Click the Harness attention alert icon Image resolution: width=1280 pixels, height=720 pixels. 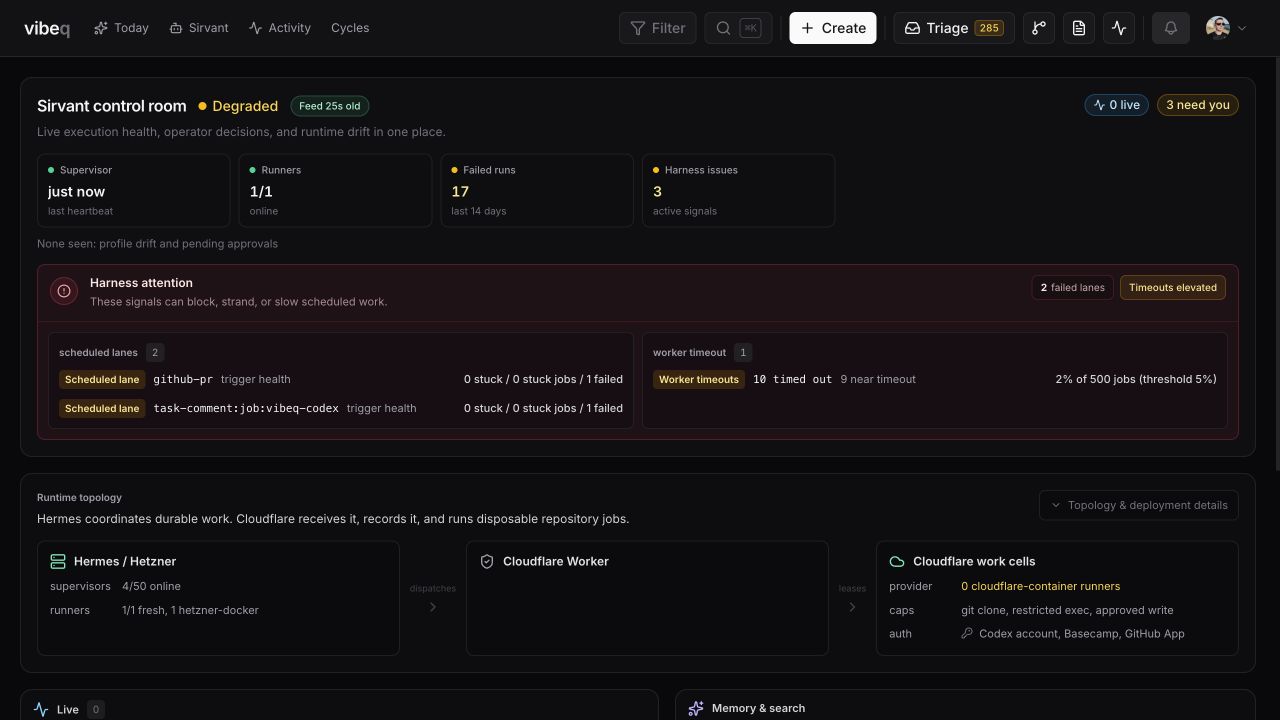coord(64,291)
